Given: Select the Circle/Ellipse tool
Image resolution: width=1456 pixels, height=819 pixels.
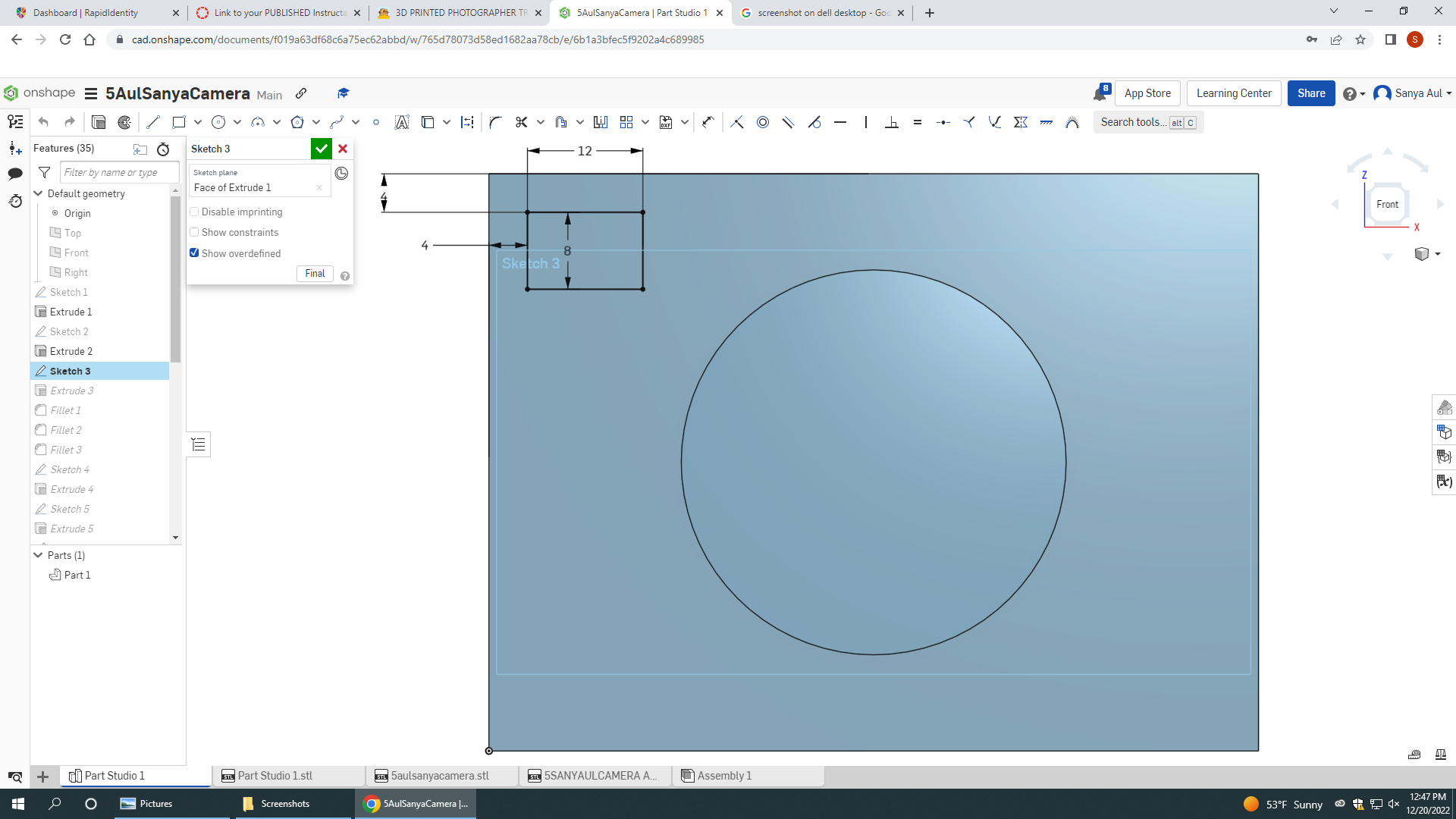Looking at the screenshot, I should (x=218, y=122).
